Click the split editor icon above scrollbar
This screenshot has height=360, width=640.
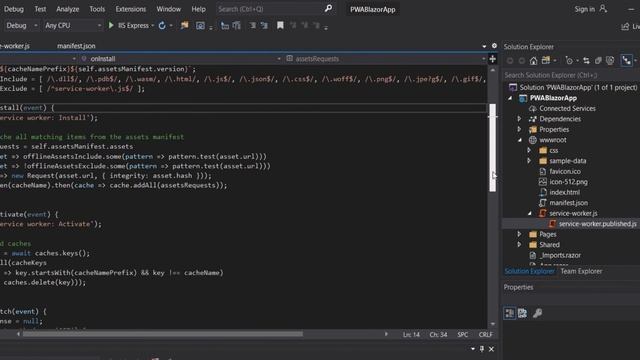[493, 59]
